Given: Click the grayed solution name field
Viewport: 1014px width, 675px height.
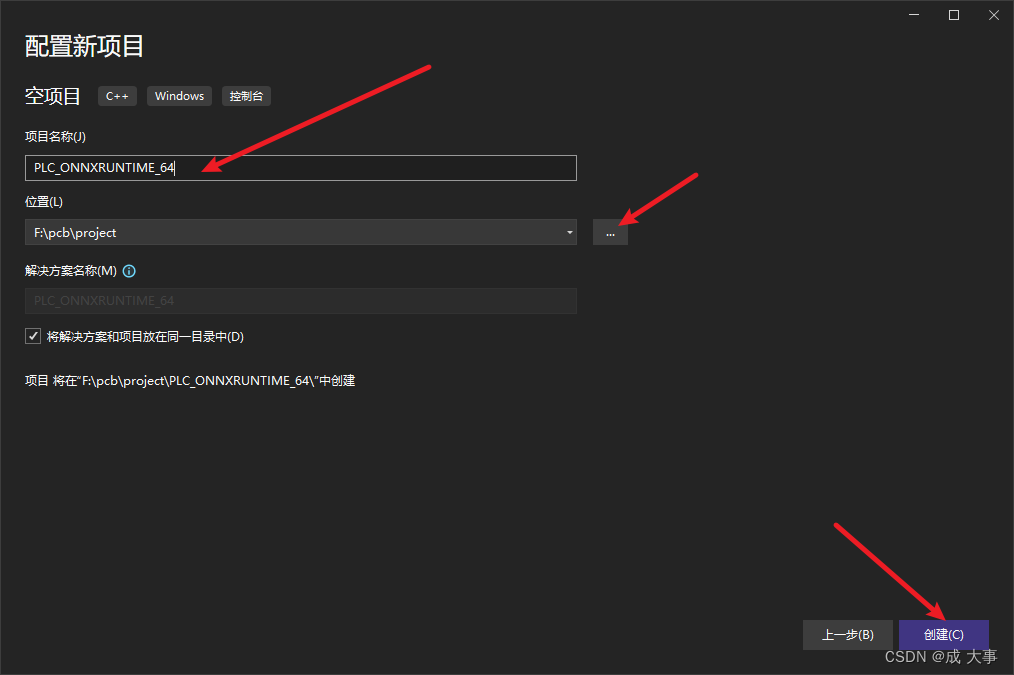Looking at the screenshot, I should coord(300,300).
